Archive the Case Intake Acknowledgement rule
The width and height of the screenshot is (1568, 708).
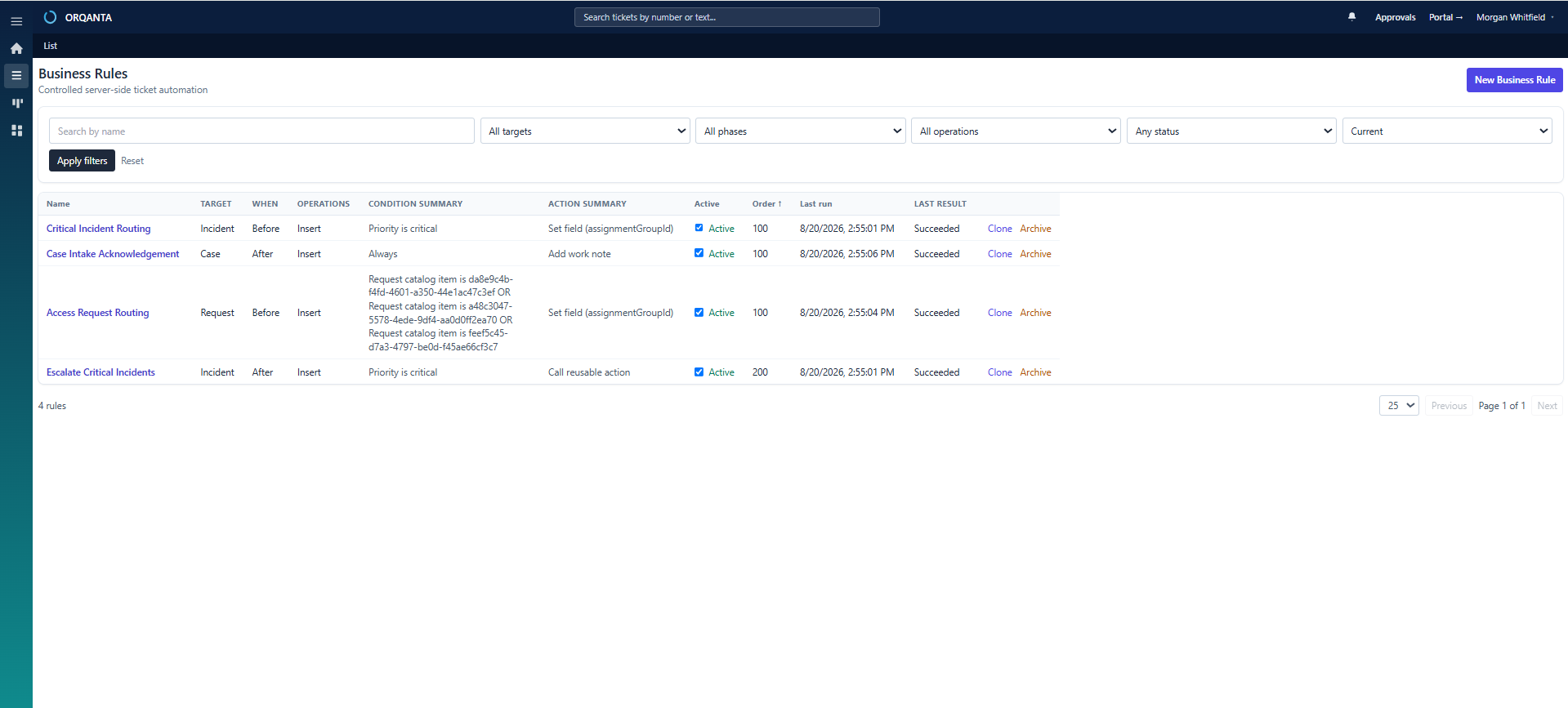click(x=1035, y=254)
